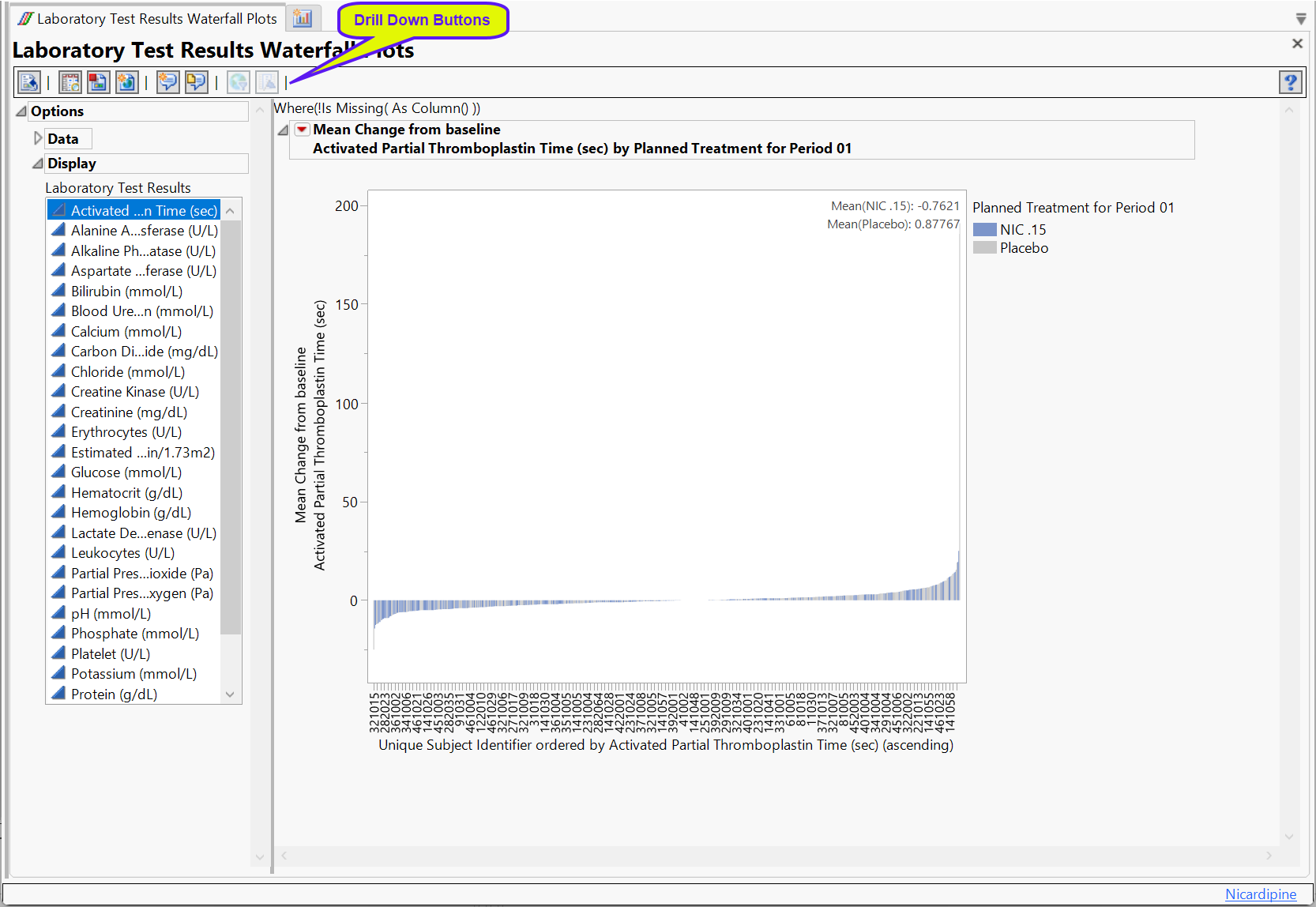
Task: Select Phosphate (mmol/L) lab test
Action: [133, 634]
